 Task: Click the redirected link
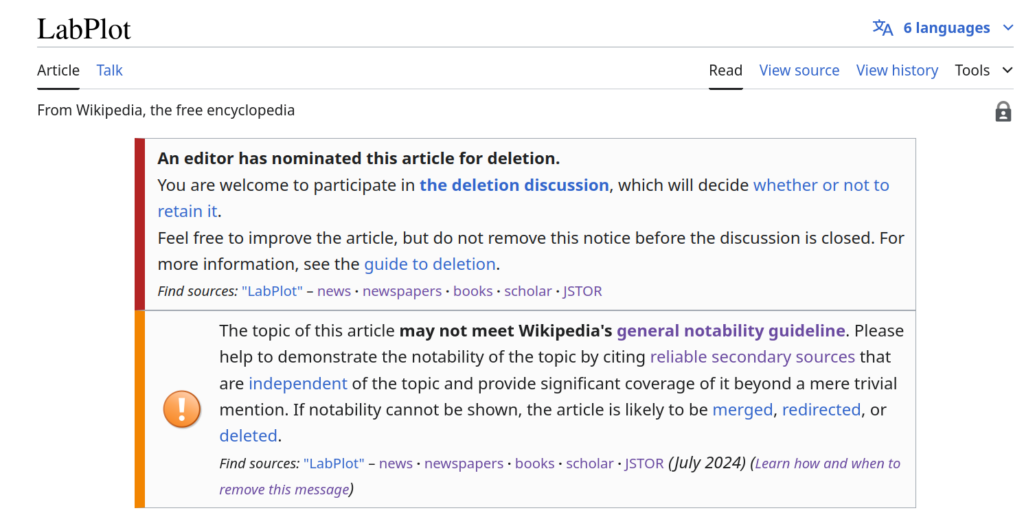coord(821,409)
